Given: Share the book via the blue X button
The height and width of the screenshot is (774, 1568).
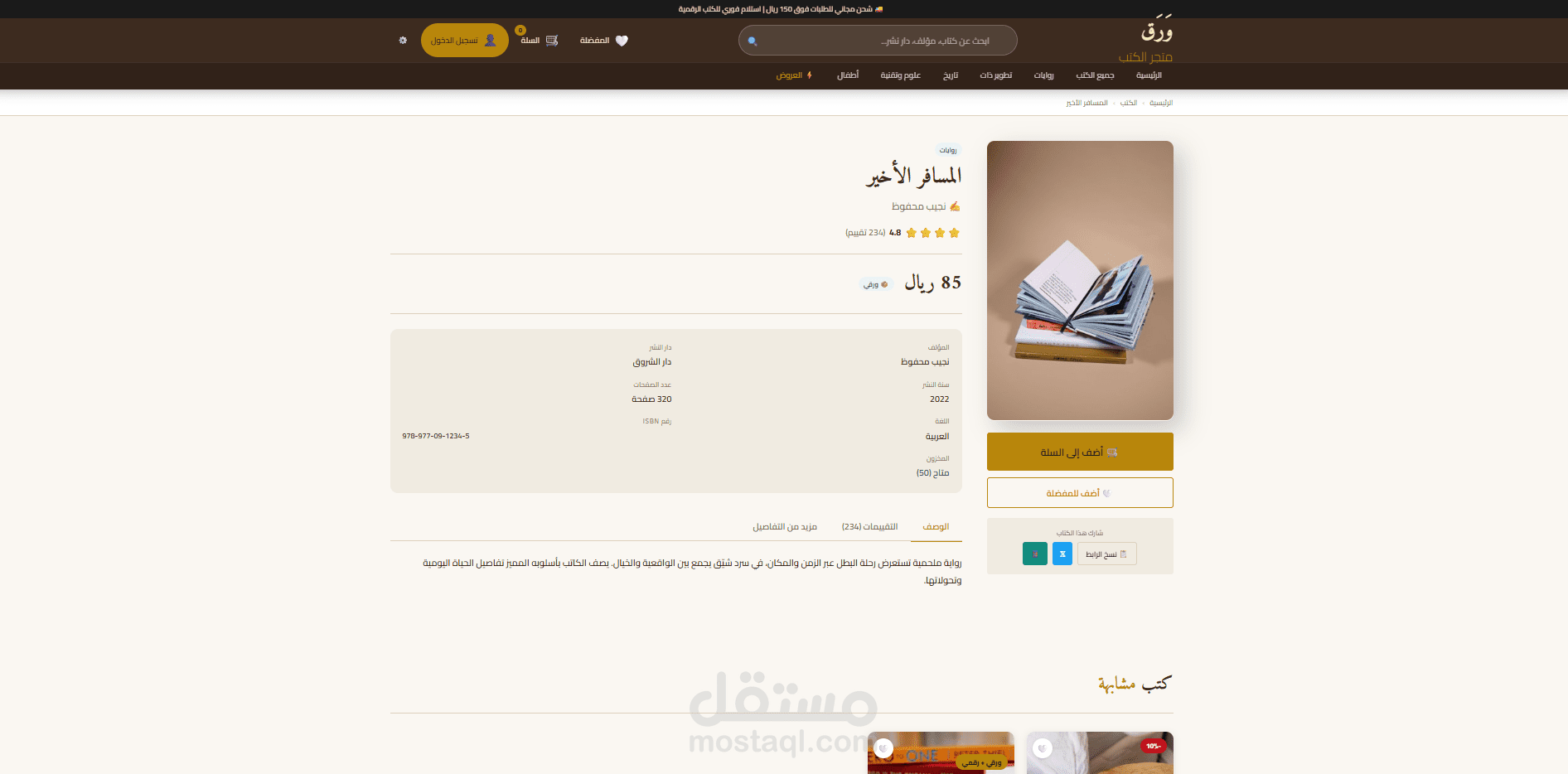Looking at the screenshot, I should point(1062,554).
